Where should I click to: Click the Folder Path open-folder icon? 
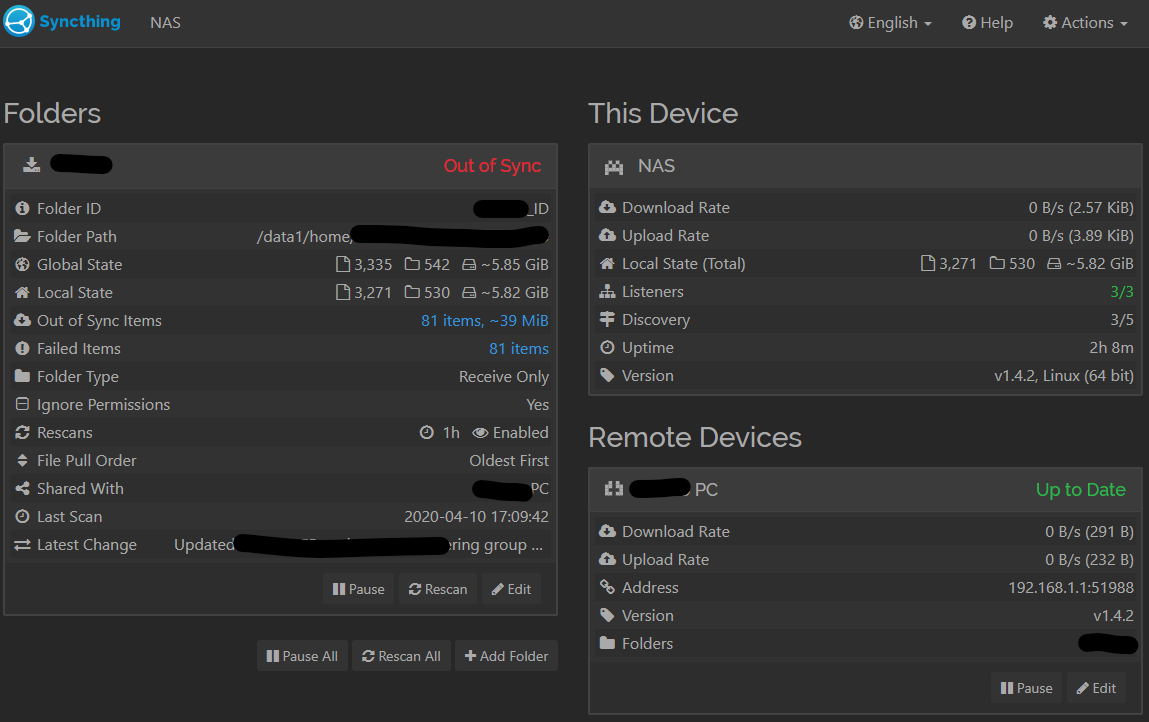tap(23, 236)
